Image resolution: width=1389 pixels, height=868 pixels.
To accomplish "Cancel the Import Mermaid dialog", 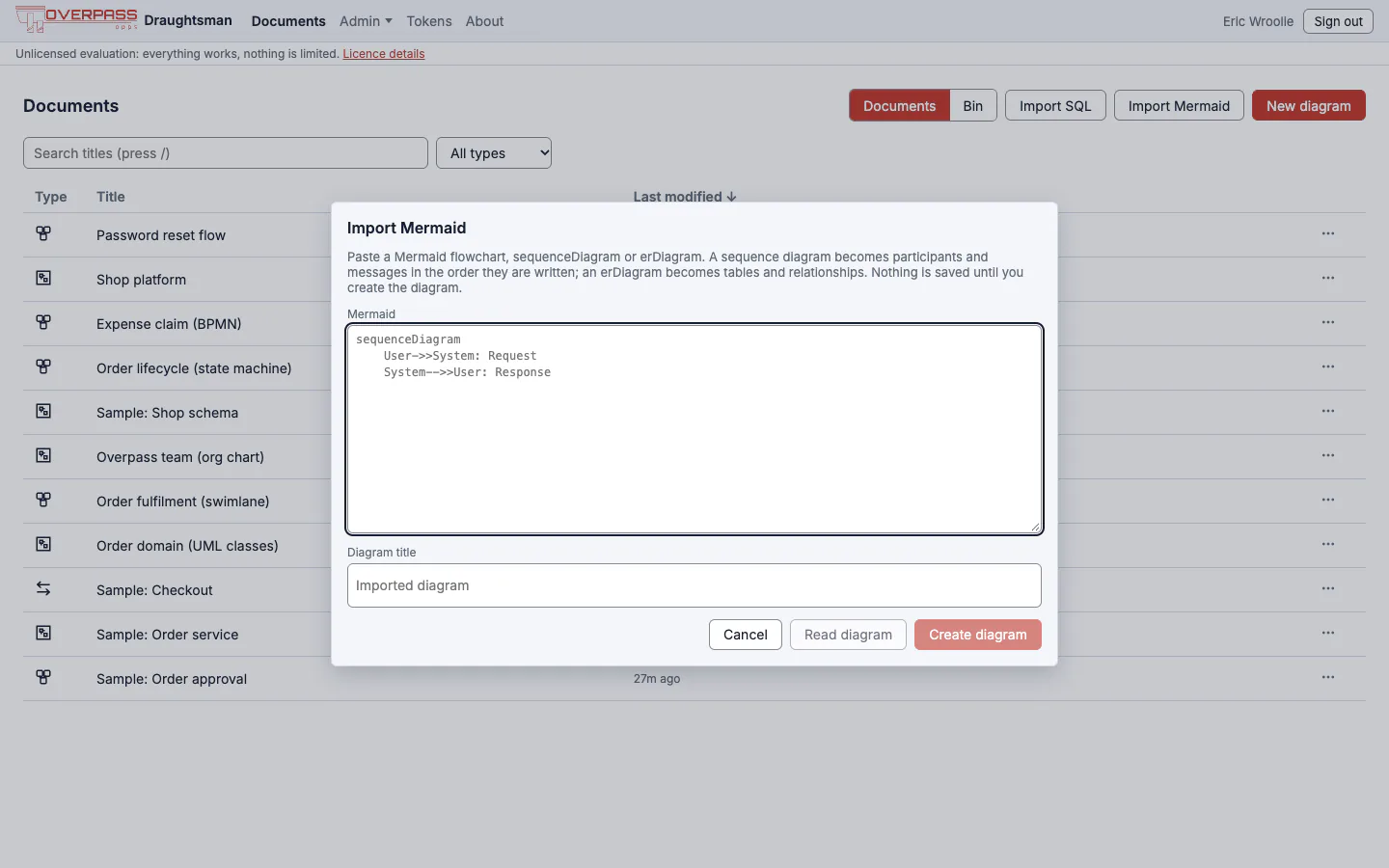I will point(746,635).
